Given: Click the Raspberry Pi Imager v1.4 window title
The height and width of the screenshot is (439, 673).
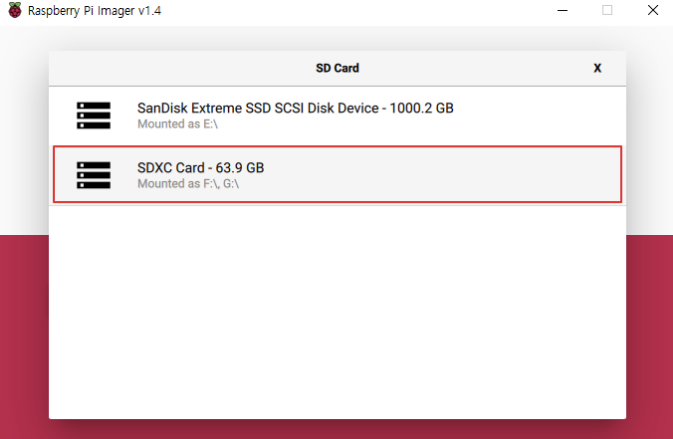Looking at the screenshot, I should (x=94, y=11).
